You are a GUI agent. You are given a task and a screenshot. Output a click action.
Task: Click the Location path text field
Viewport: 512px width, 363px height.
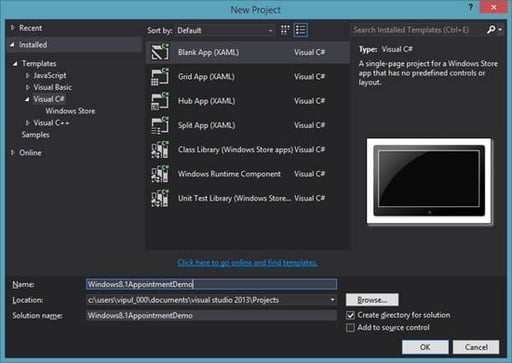tap(207, 300)
